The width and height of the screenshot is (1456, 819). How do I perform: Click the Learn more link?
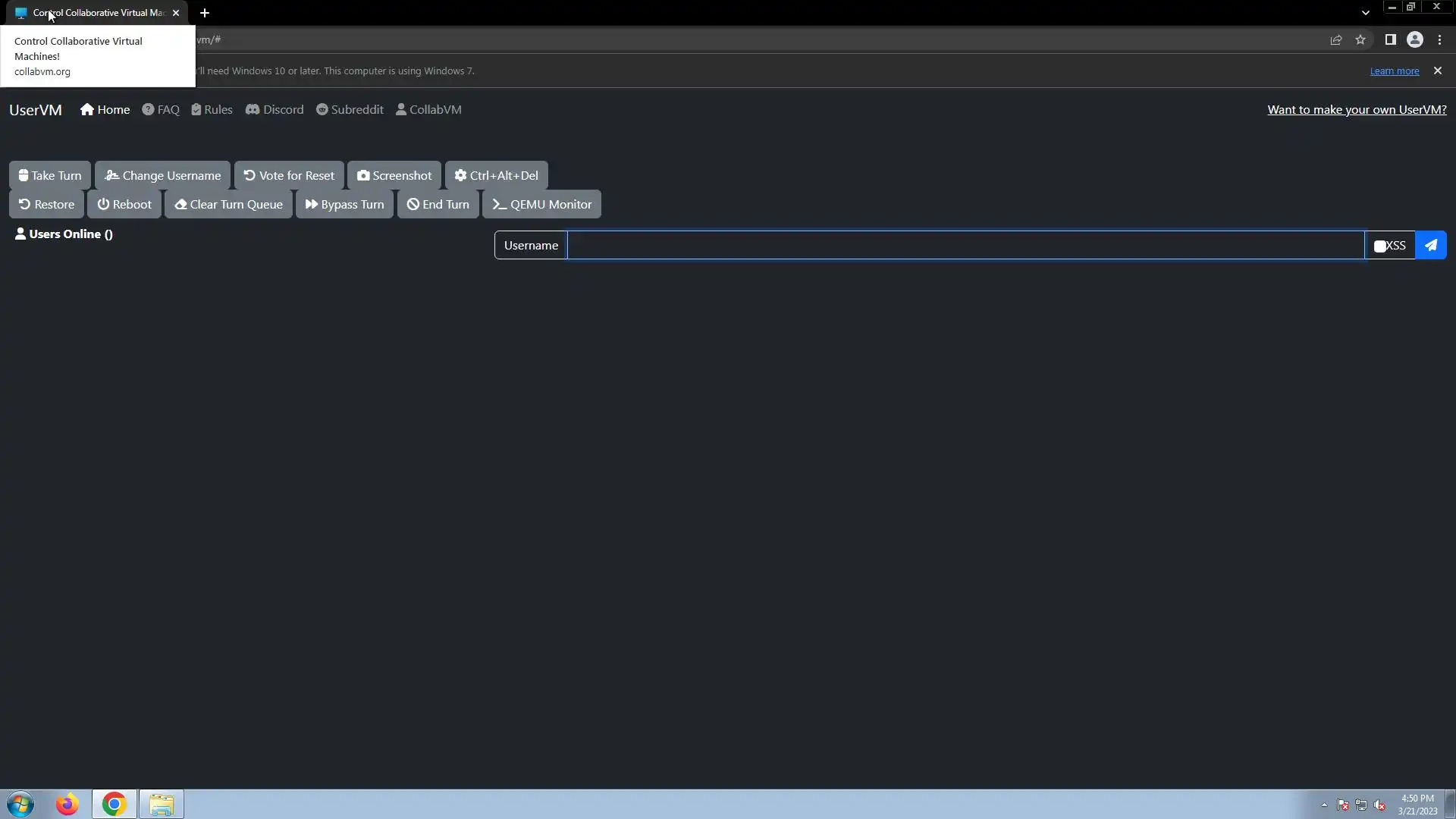tap(1394, 71)
